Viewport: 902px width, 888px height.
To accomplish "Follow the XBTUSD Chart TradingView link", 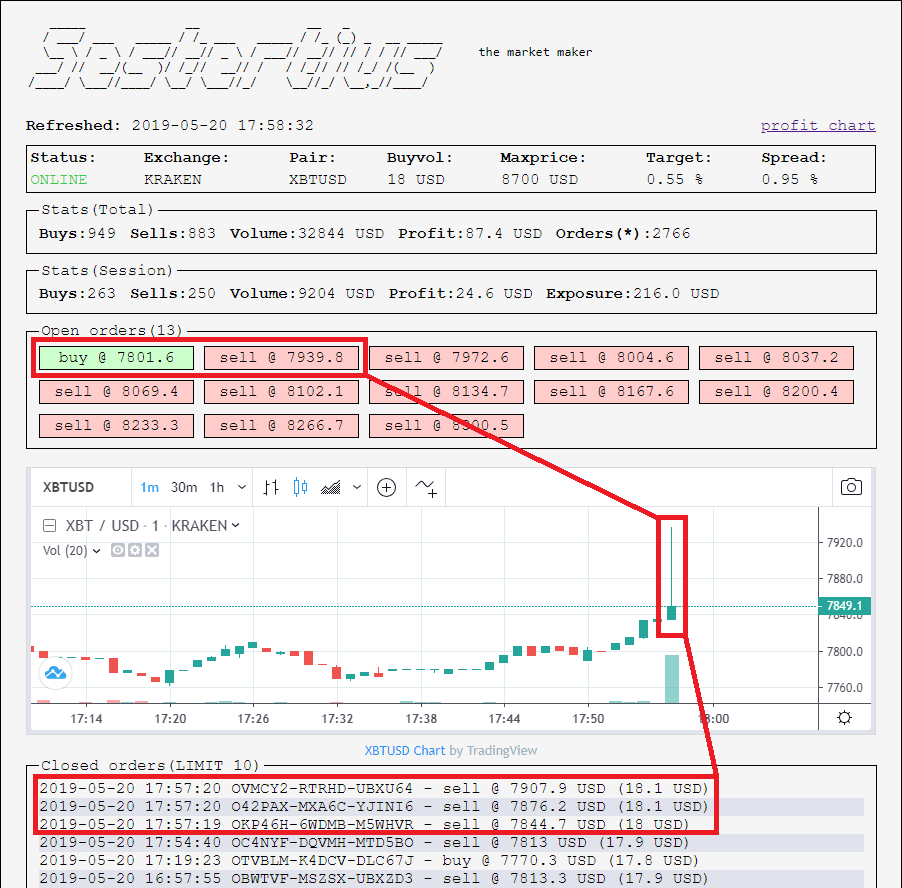I will (404, 751).
